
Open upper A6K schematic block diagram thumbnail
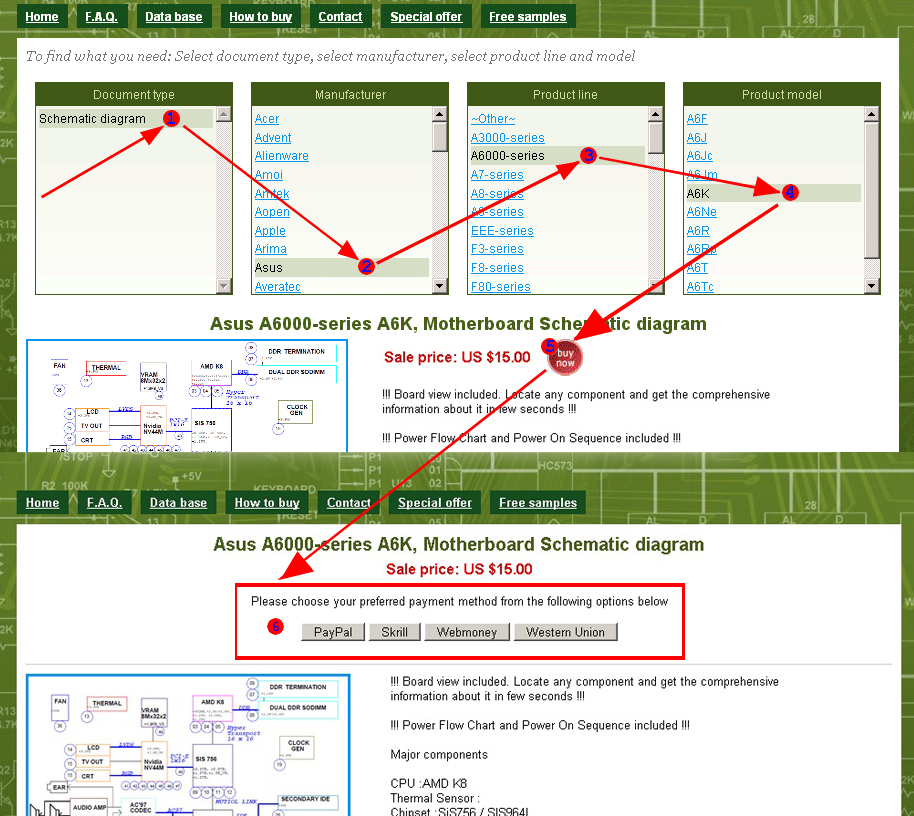click(187, 396)
